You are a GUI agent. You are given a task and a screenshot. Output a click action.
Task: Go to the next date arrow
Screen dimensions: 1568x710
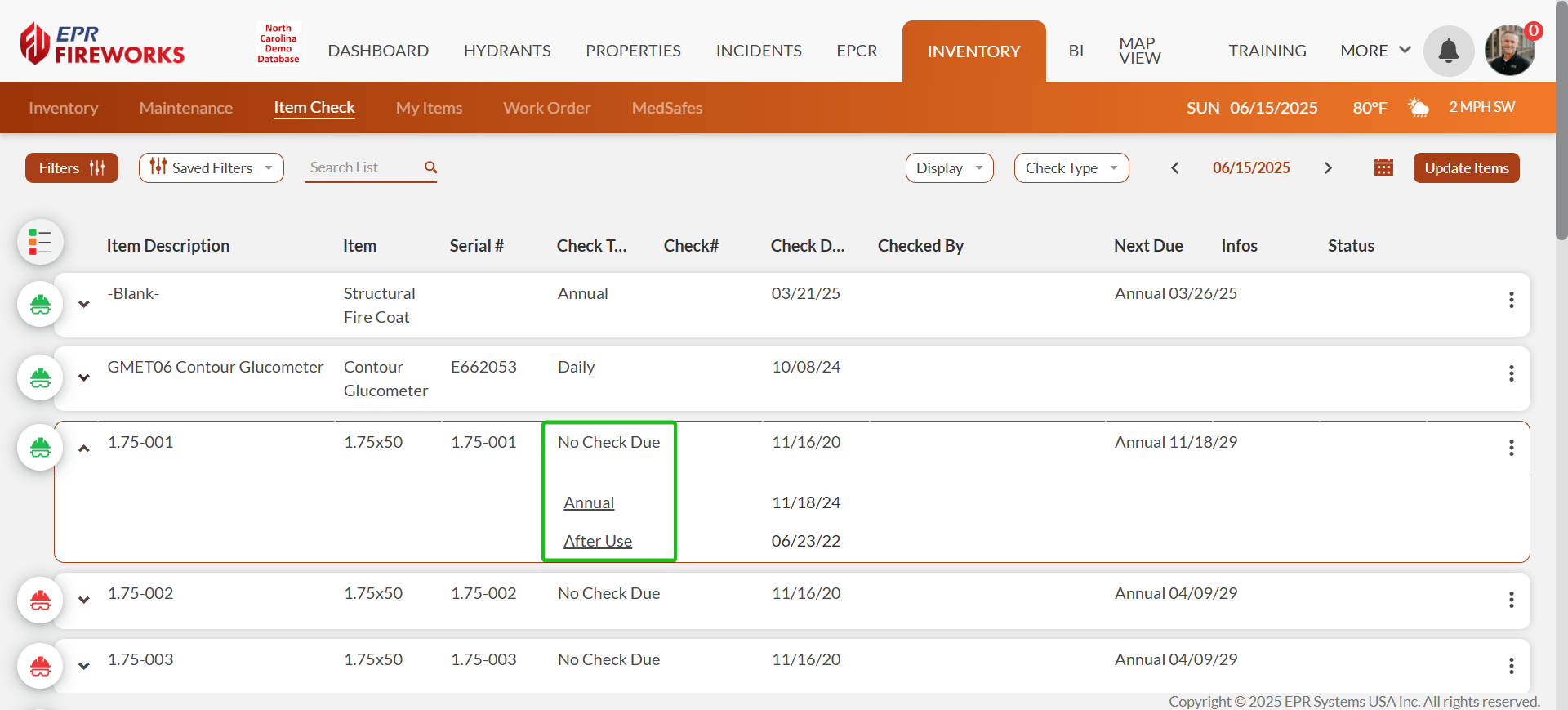click(x=1328, y=167)
